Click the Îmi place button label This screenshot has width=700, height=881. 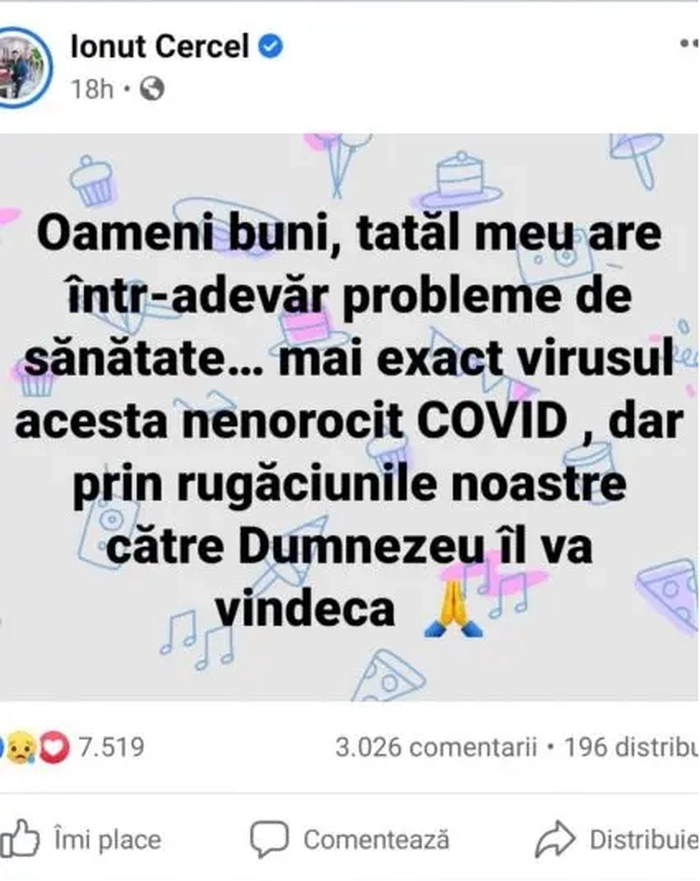coord(108,840)
